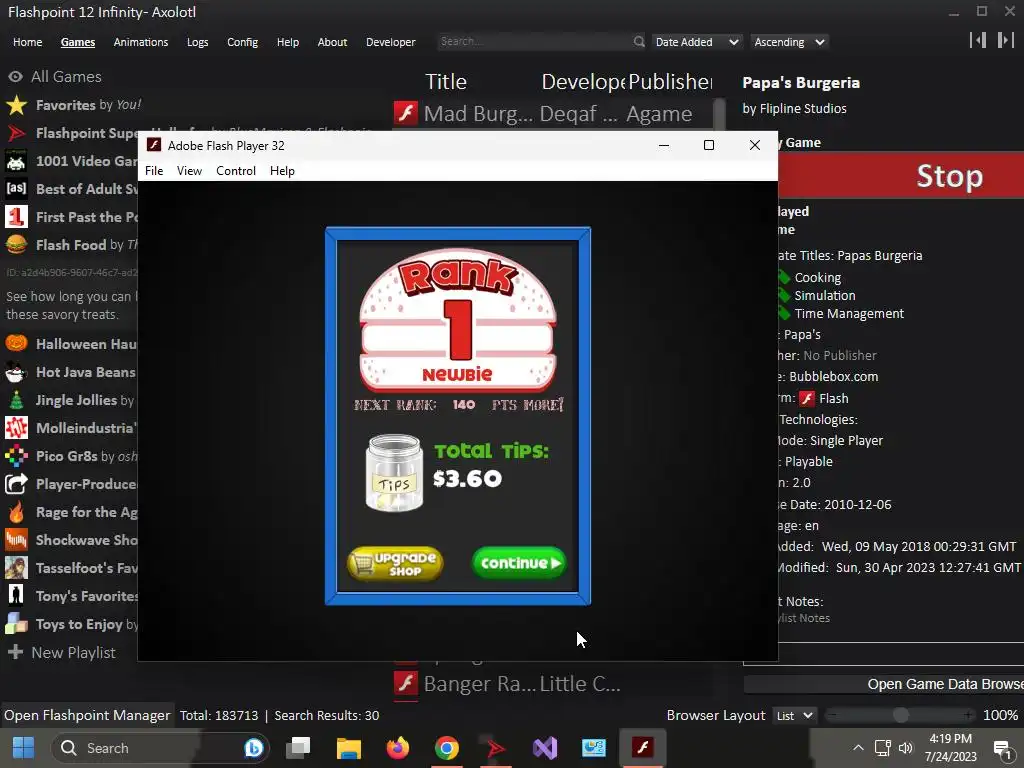Screen dimensions: 1024x768
Task: Open the Tasselfoot's Favorites playlist icon
Action: [x=16, y=568]
